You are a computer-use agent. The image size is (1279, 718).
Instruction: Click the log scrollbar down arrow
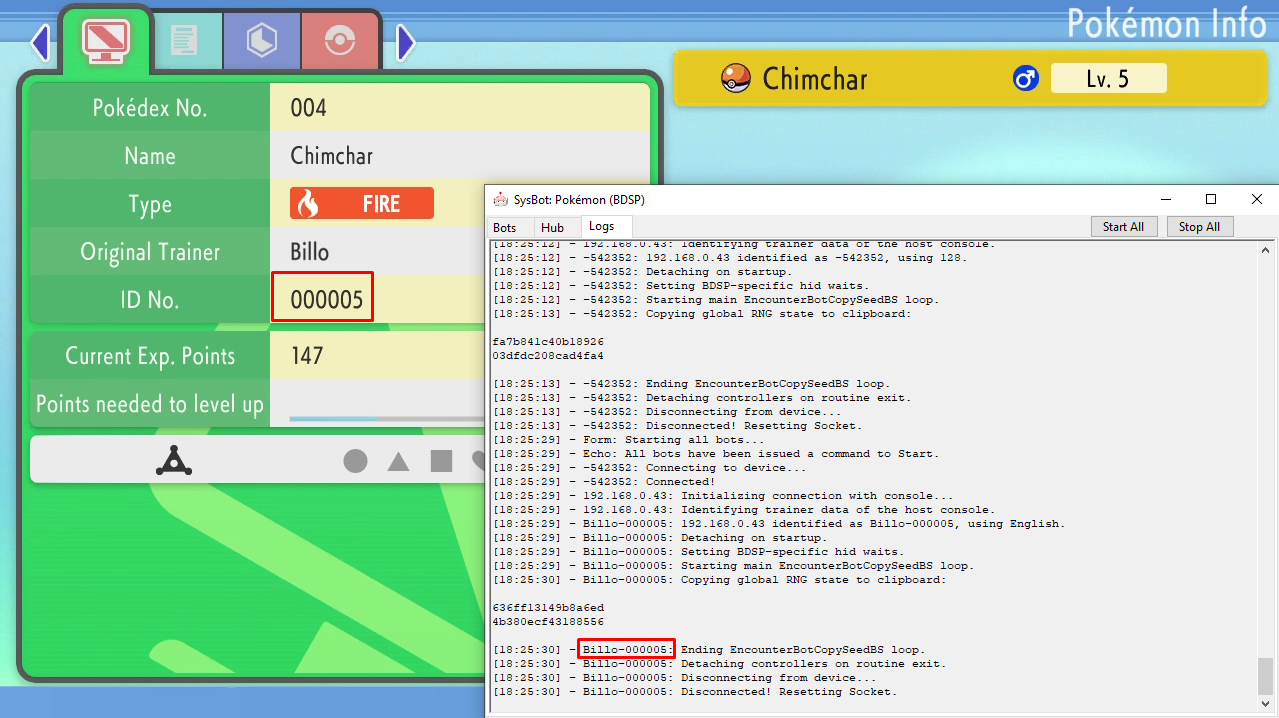pyautogui.click(x=1266, y=703)
